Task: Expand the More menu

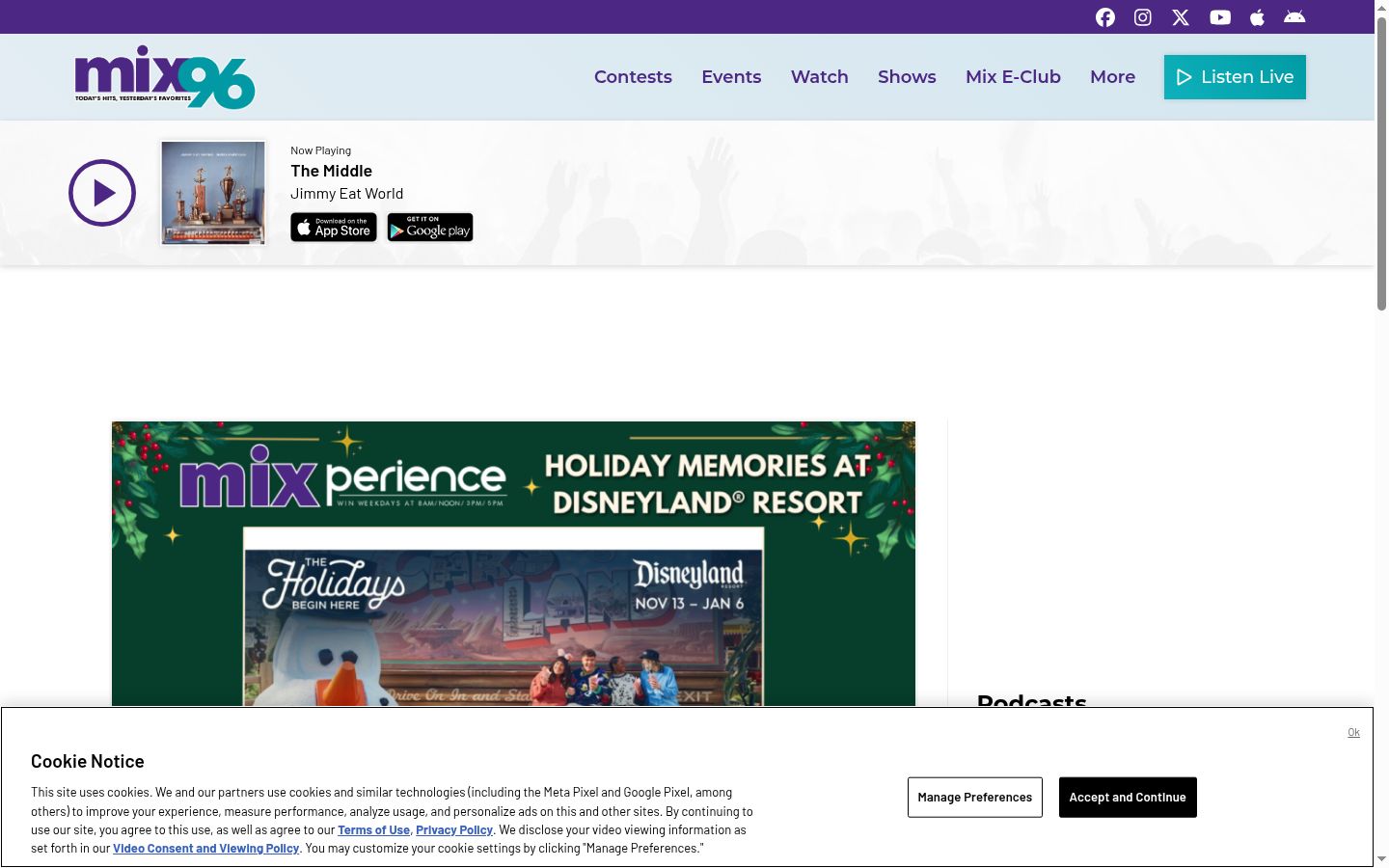Action: tap(1112, 77)
